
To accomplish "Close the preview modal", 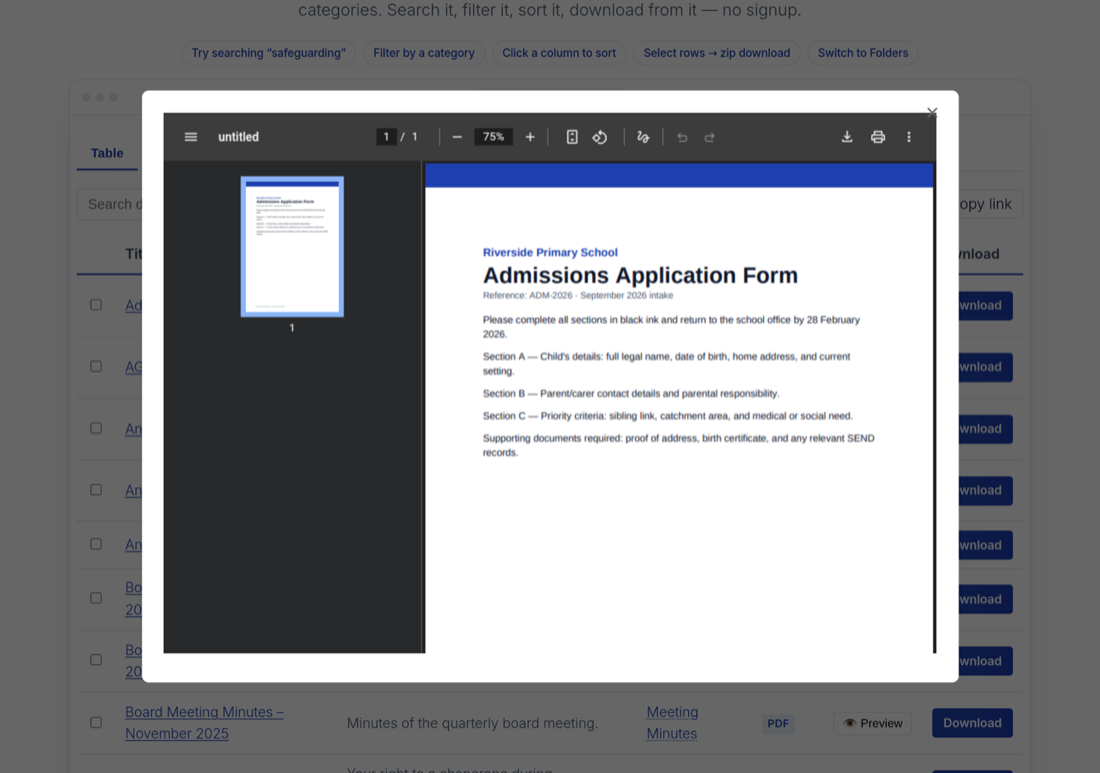I will 932,112.
